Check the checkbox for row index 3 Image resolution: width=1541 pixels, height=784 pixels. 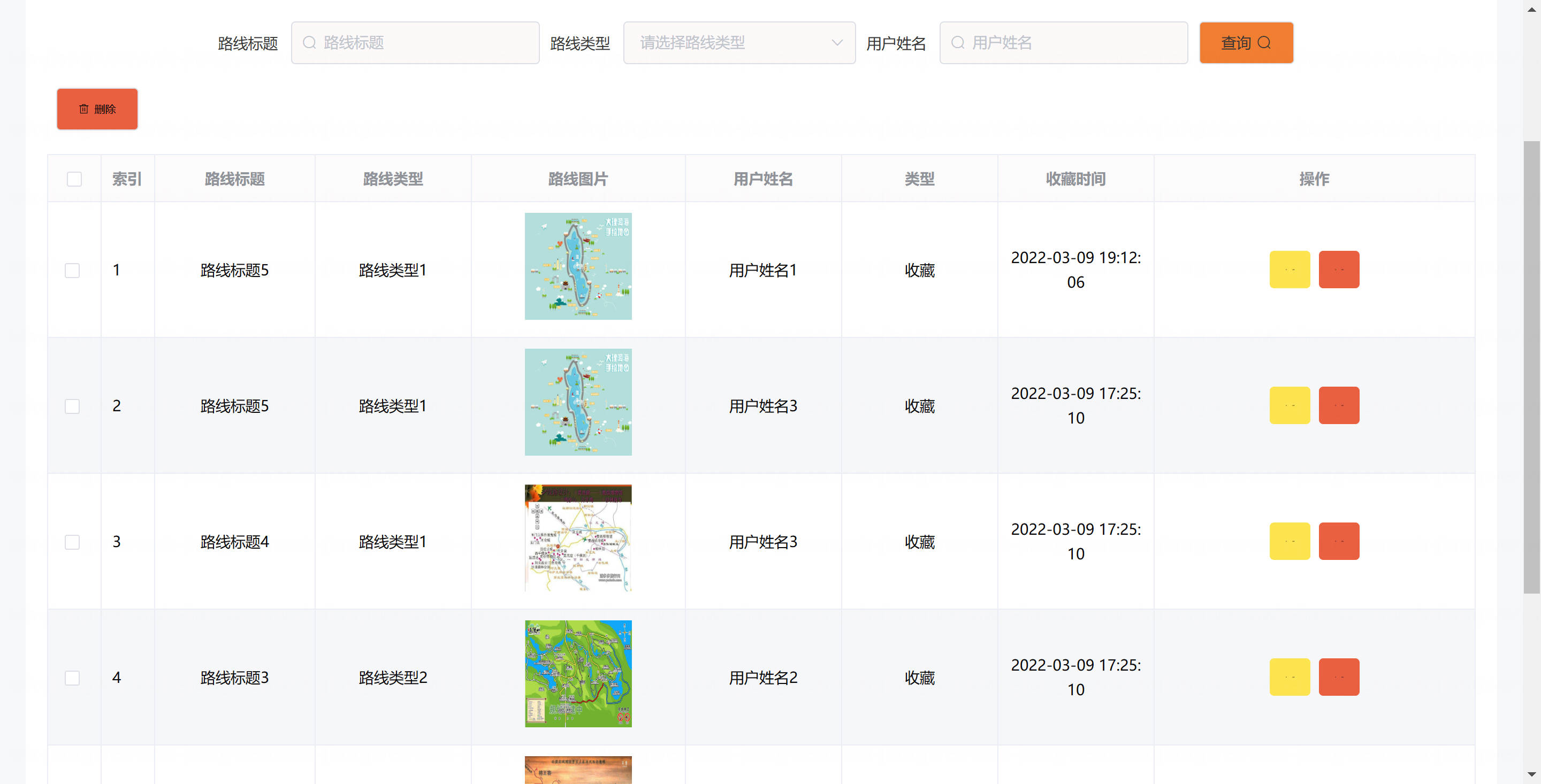(x=72, y=542)
